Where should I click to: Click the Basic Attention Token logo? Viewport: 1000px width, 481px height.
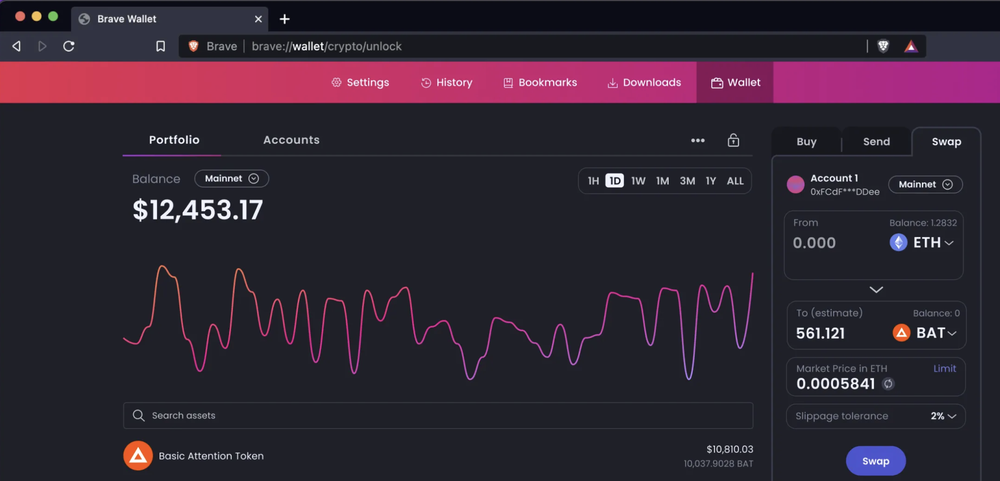pyautogui.click(x=138, y=455)
